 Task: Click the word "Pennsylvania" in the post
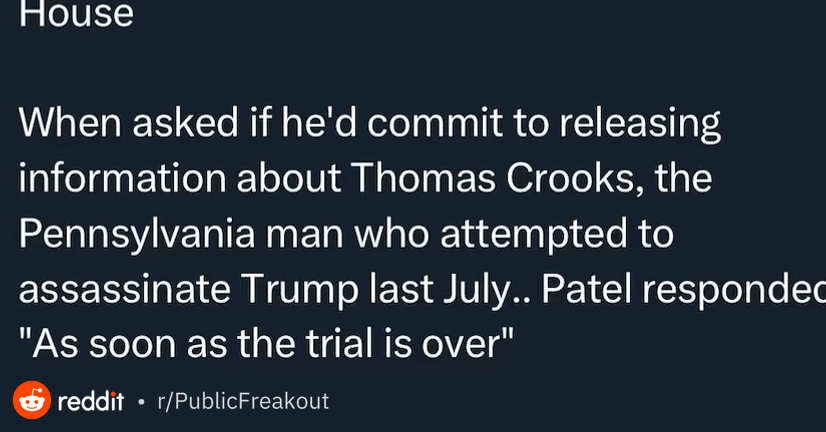pyautogui.click(x=137, y=234)
